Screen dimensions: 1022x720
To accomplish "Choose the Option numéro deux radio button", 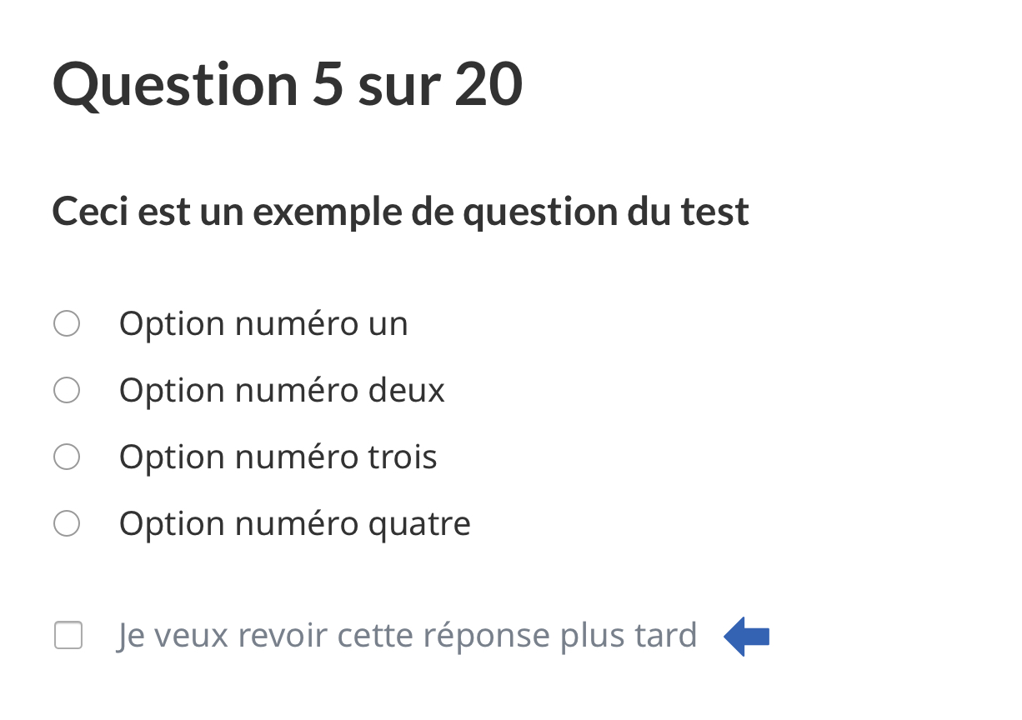I will (x=67, y=390).
